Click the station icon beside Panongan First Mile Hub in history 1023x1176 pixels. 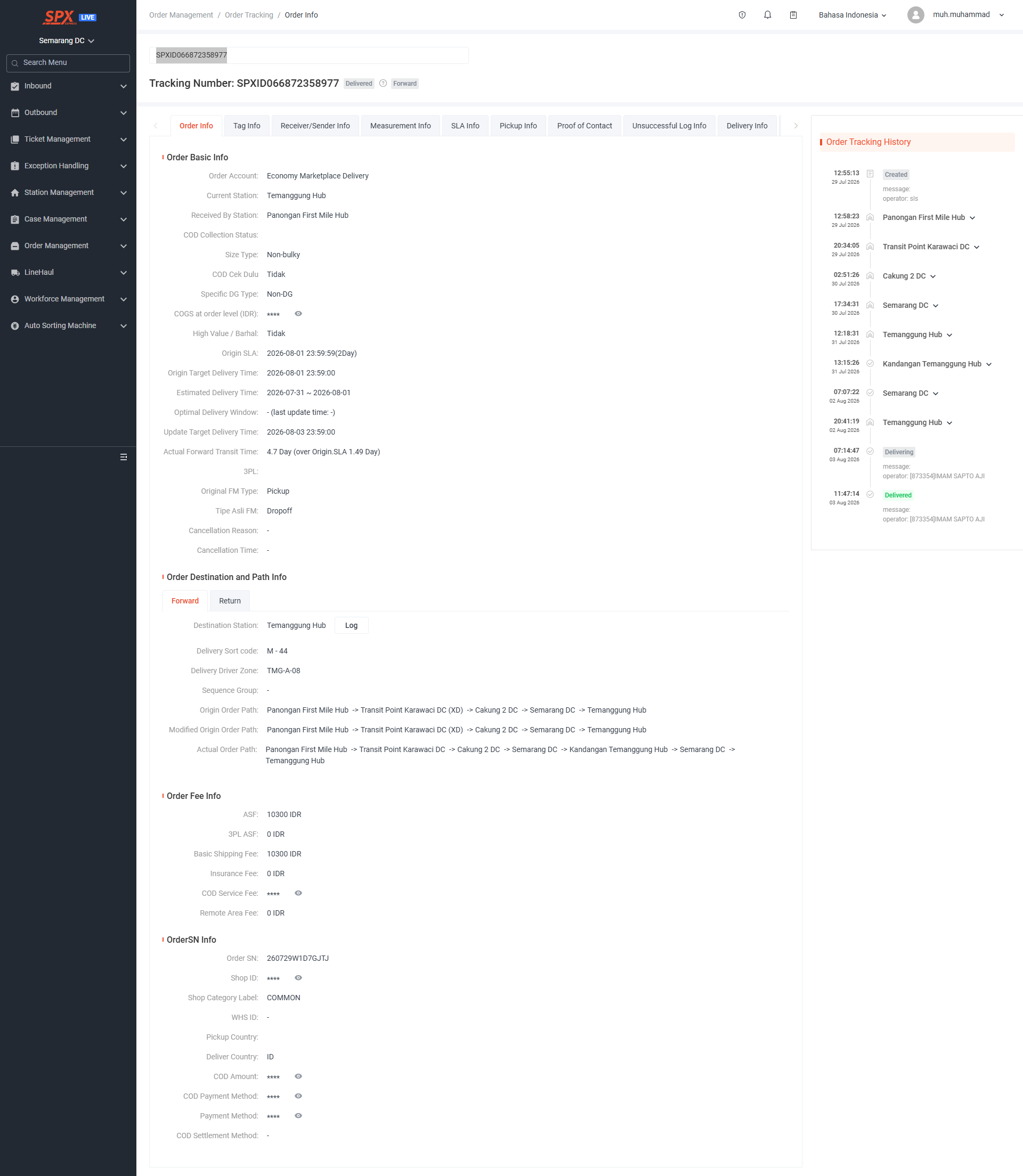point(870,217)
